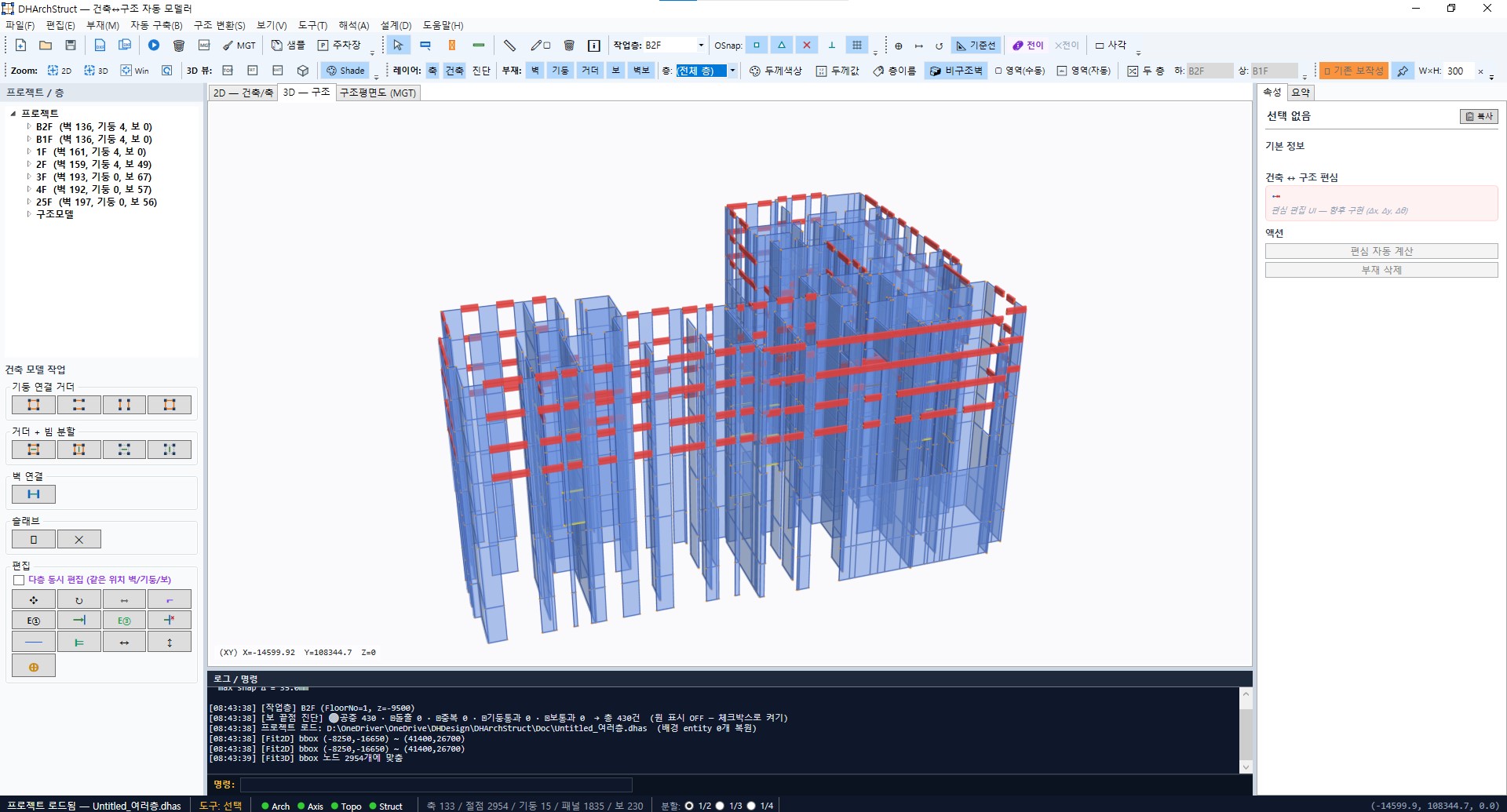Switch 3D view to the isometric cube
1507x812 pixels.
pos(303,71)
